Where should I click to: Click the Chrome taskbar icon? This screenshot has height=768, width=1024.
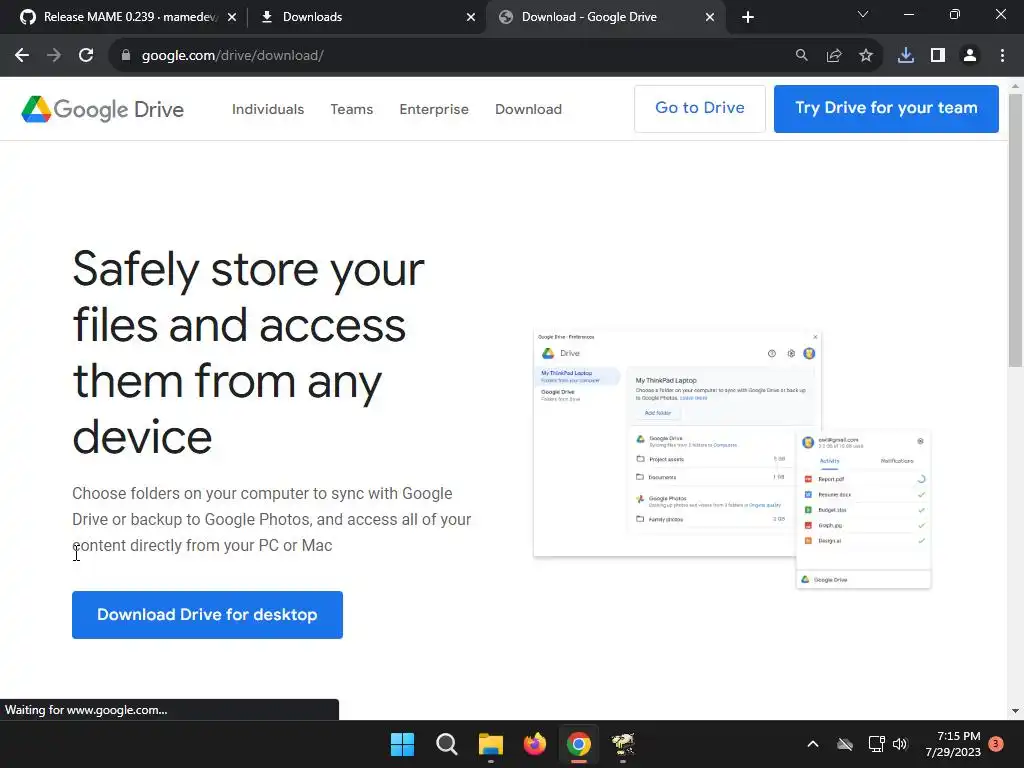pos(579,744)
